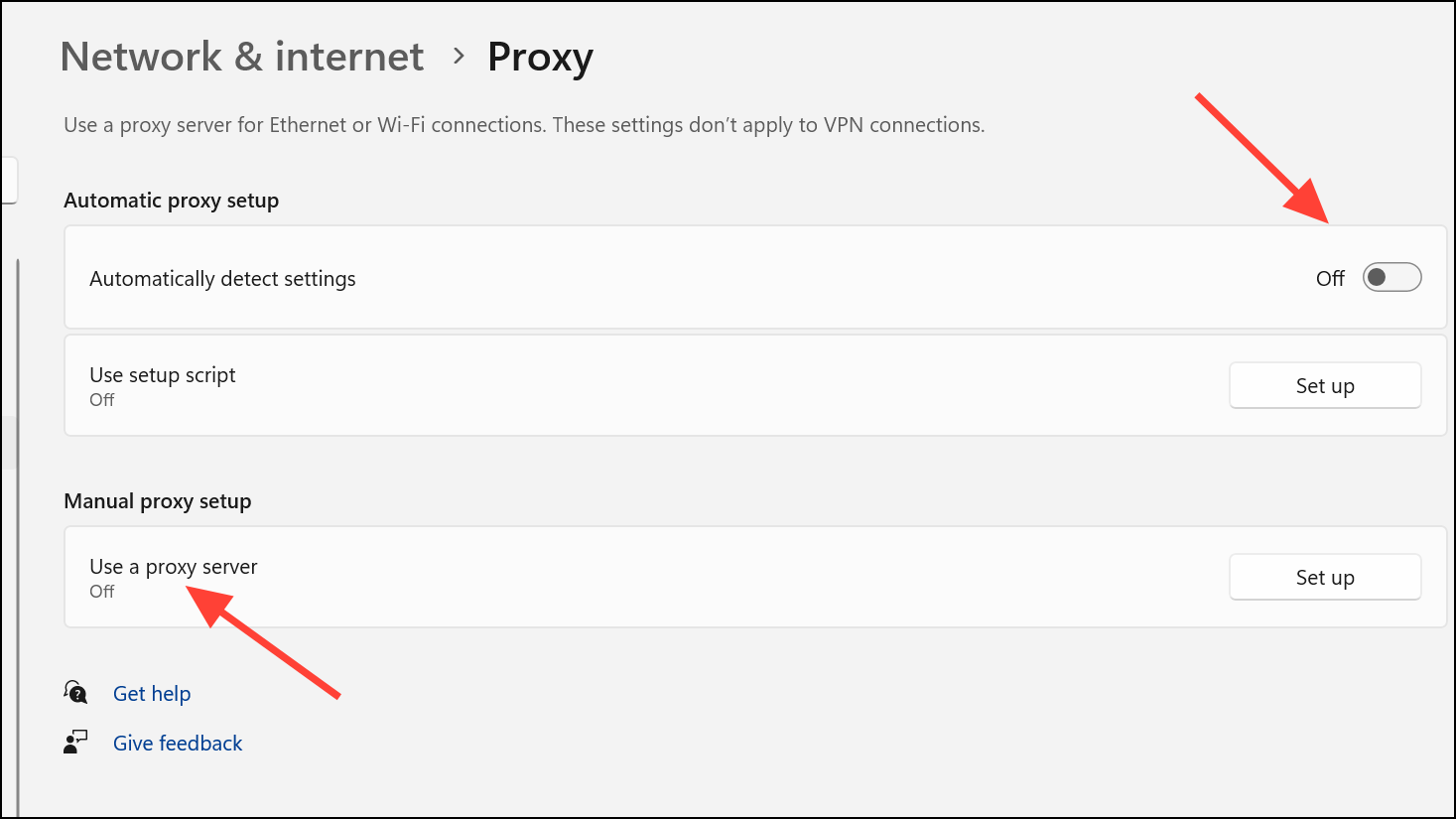
Task: Click the Proxy page title
Action: point(540,58)
